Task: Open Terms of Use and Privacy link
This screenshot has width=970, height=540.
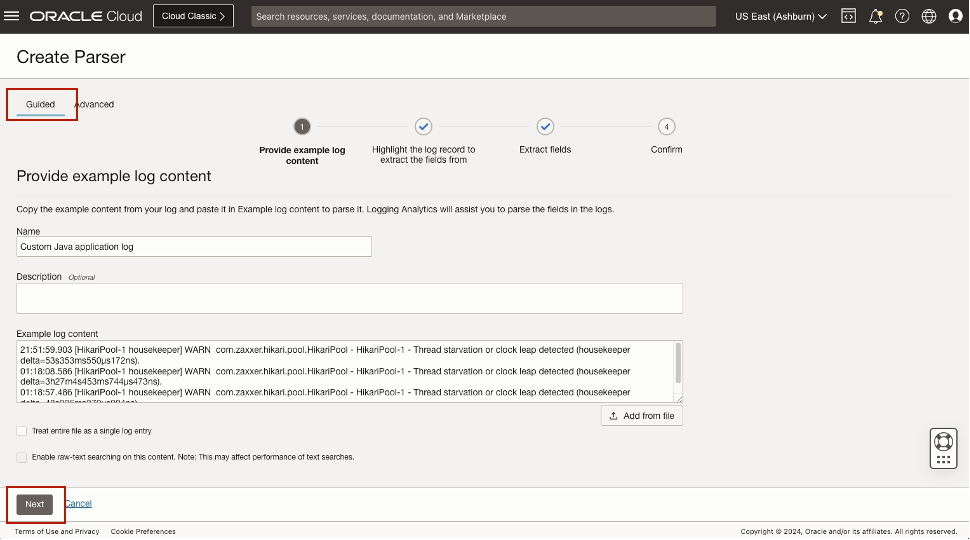Action: [x=57, y=531]
